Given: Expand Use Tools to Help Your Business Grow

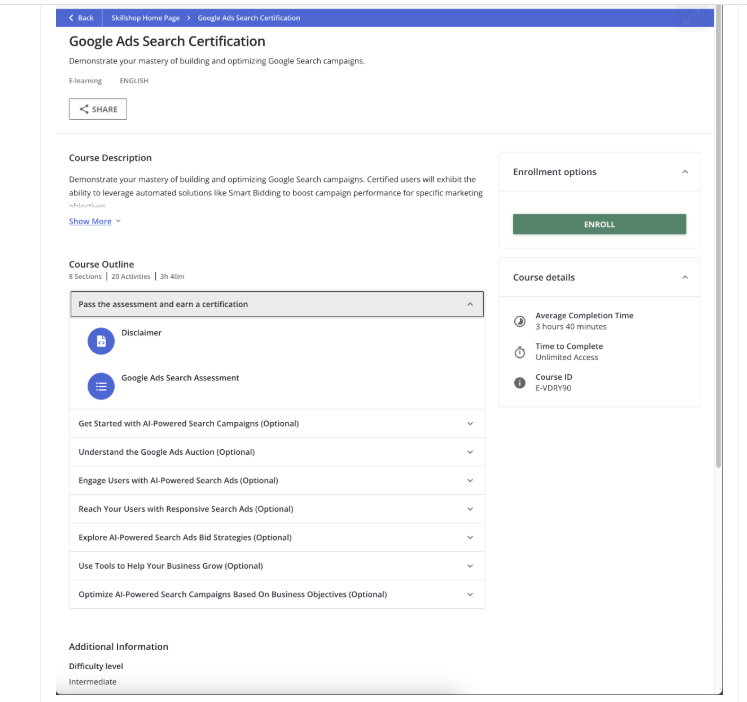Looking at the screenshot, I should [x=470, y=566].
